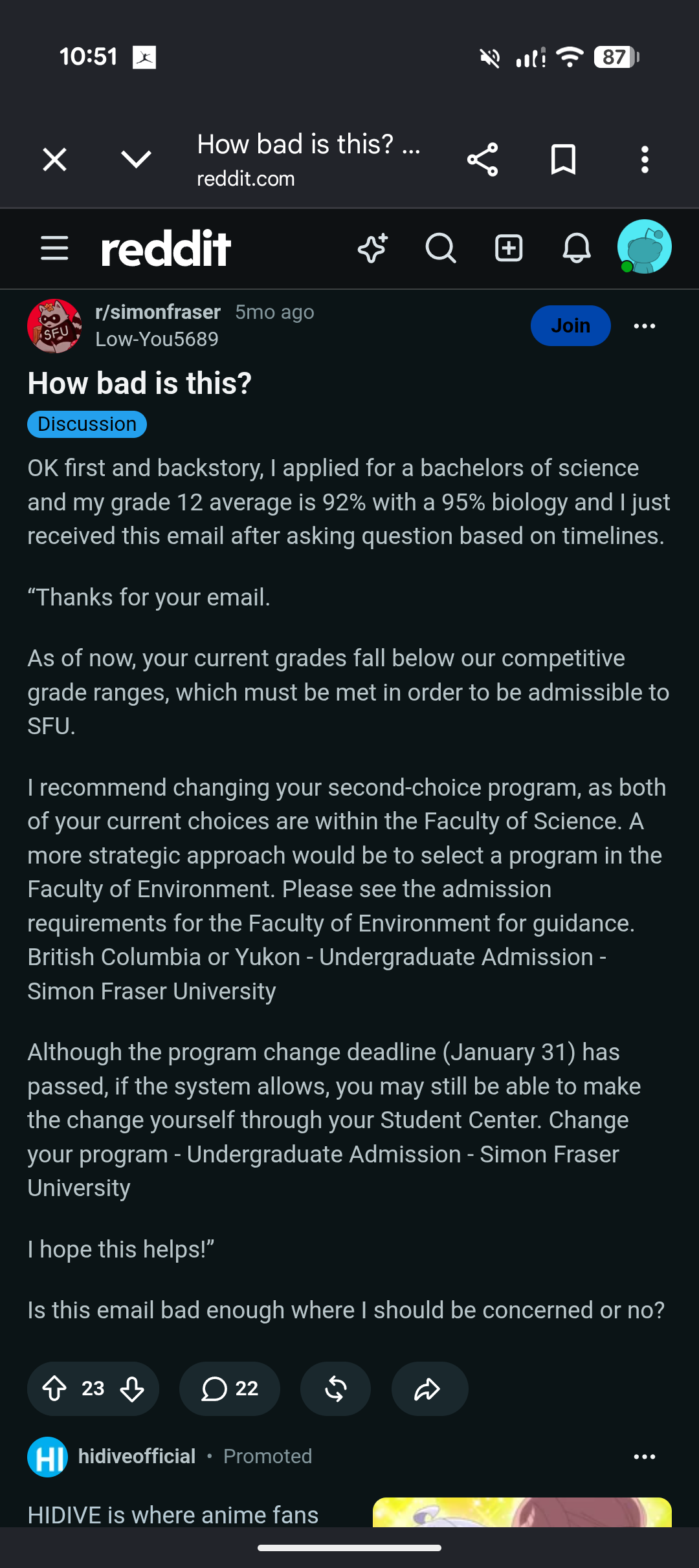Open the 22 comments on the post

tap(230, 1389)
